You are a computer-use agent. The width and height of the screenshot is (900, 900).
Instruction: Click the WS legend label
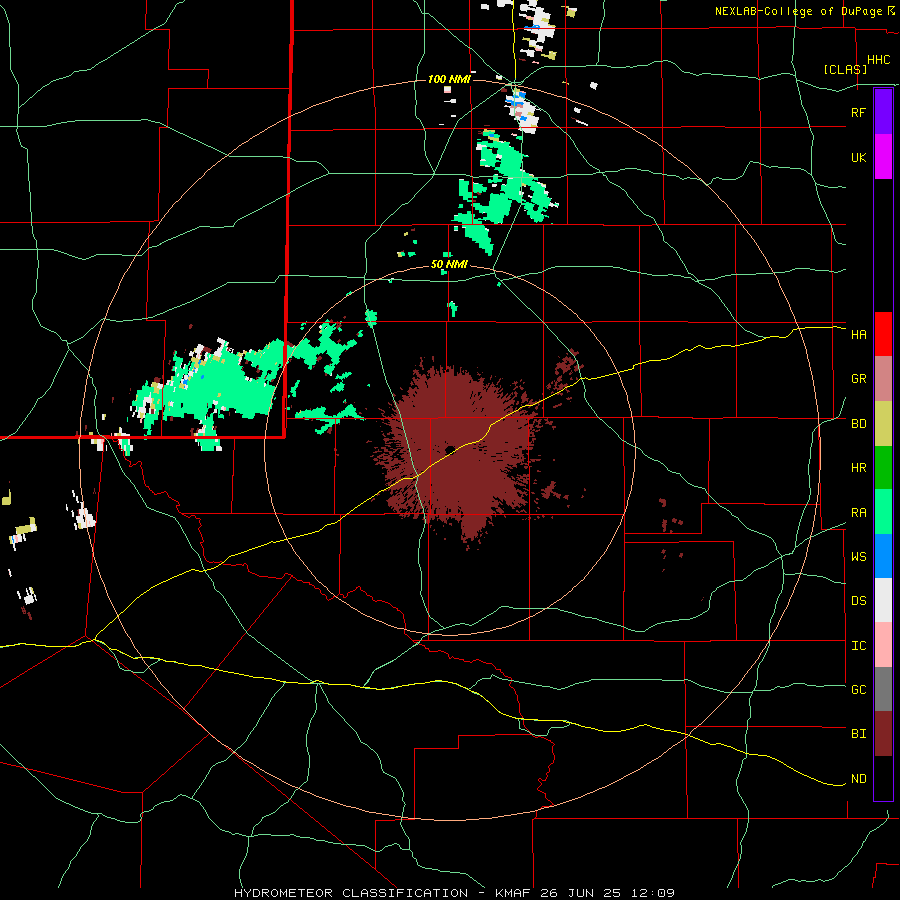[858, 557]
